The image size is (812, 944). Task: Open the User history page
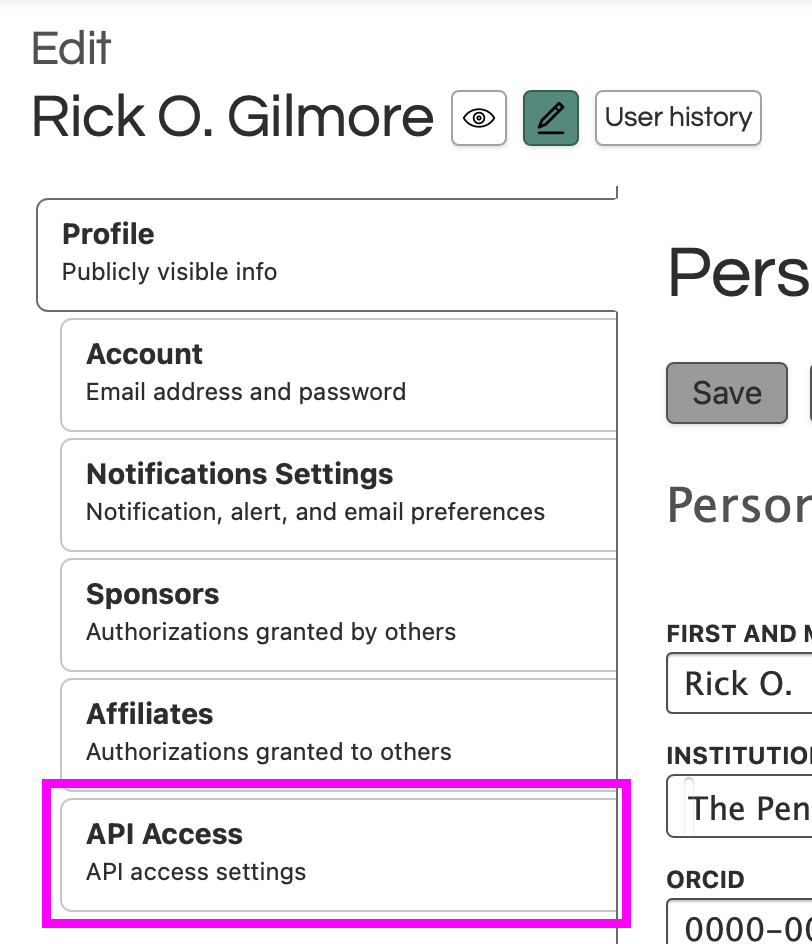coord(678,118)
